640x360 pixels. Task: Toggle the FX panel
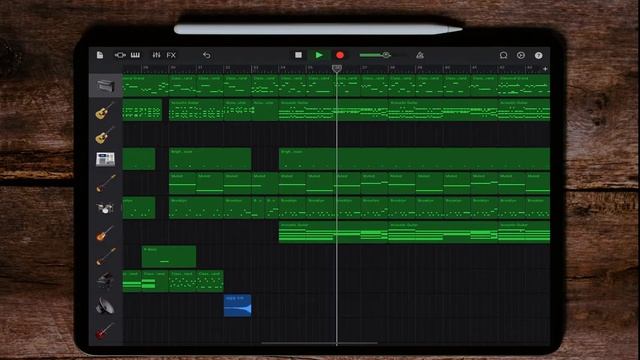[171, 55]
